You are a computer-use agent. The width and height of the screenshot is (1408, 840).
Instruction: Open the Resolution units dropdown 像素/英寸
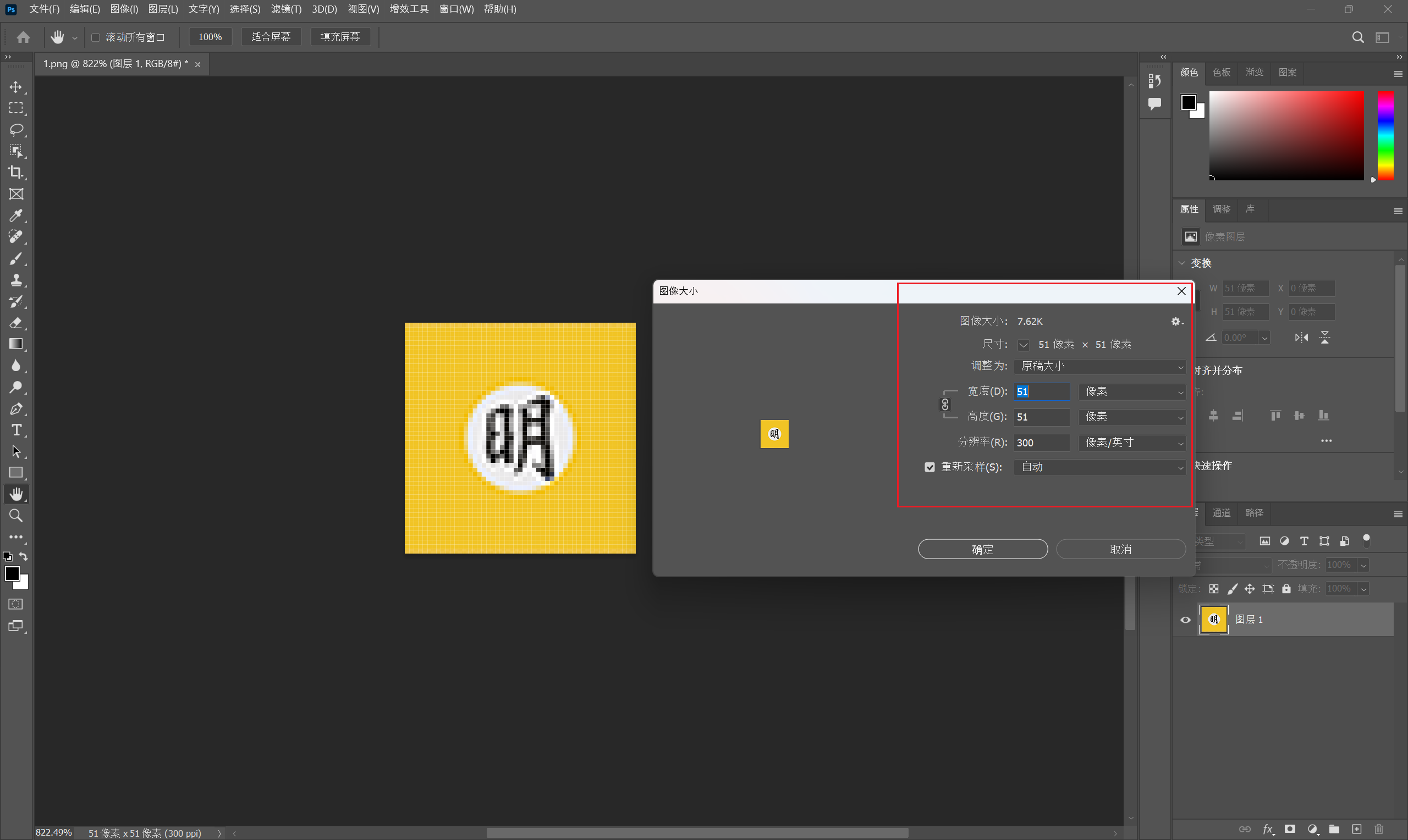click(1132, 443)
